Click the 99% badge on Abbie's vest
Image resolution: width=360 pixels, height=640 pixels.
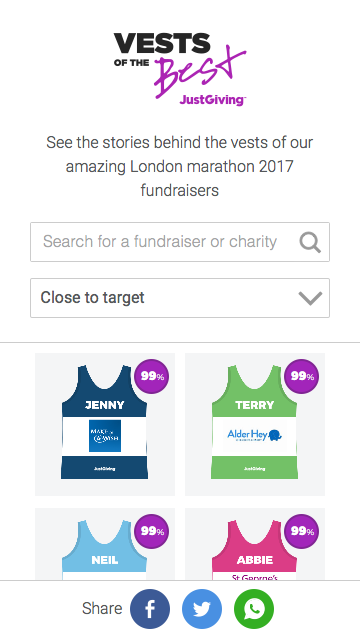pyautogui.click(x=302, y=531)
